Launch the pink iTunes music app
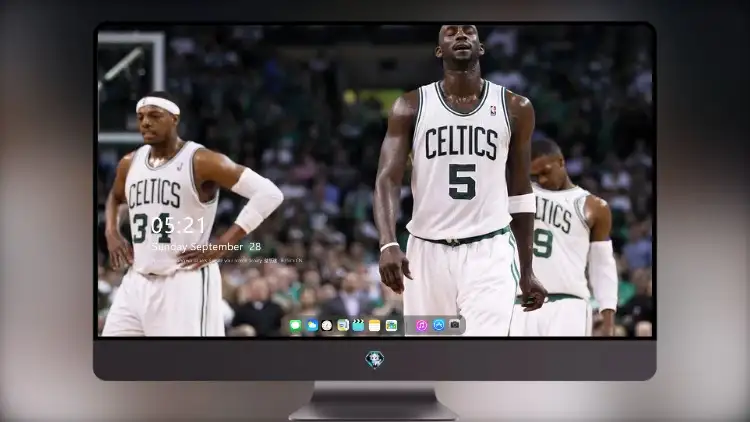750x422 pixels. [x=421, y=325]
